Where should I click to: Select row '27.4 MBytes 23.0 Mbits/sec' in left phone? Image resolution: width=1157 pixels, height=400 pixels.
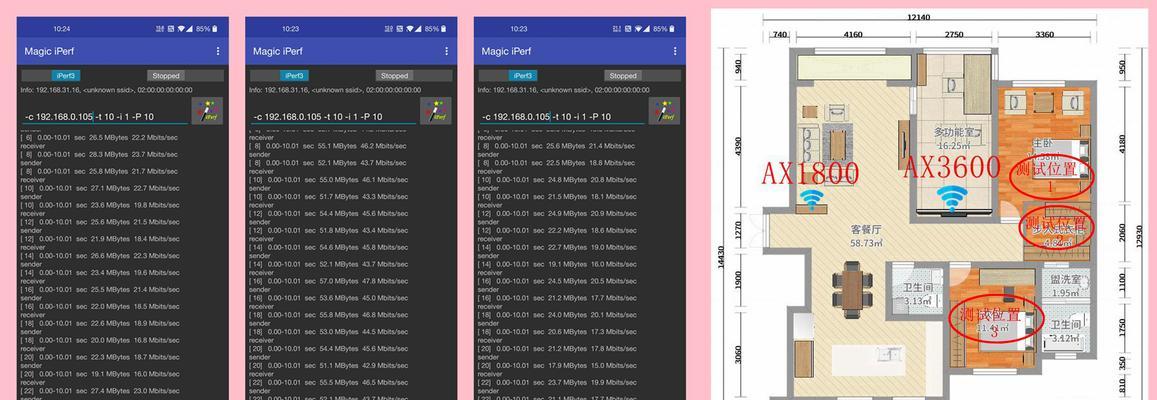click(x=100, y=390)
